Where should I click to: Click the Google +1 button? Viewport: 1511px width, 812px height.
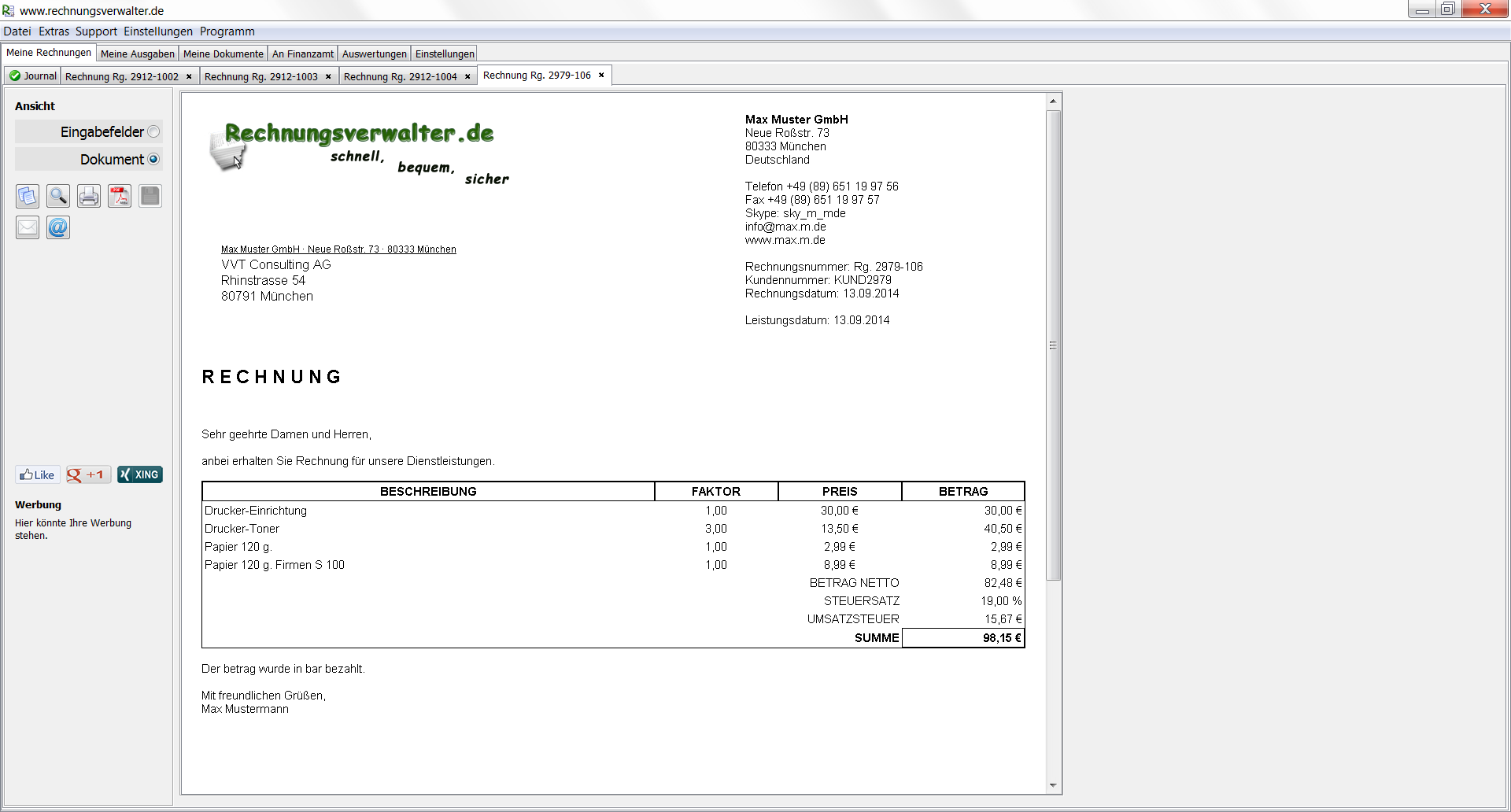click(88, 474)
